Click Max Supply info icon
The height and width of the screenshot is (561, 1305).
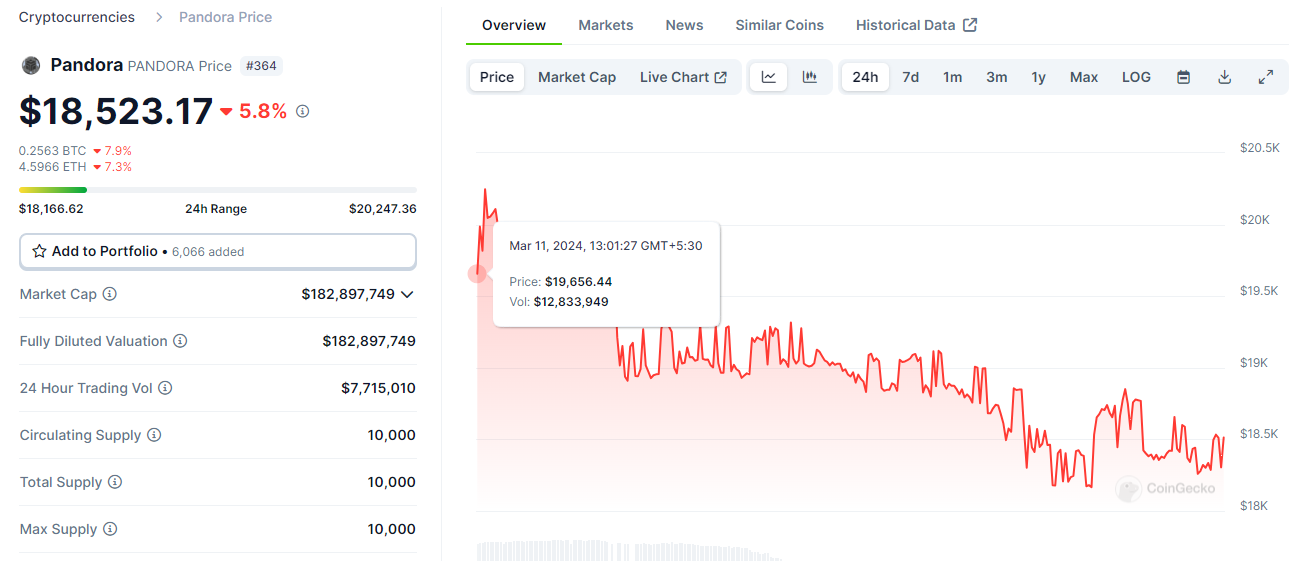point(110,529)
